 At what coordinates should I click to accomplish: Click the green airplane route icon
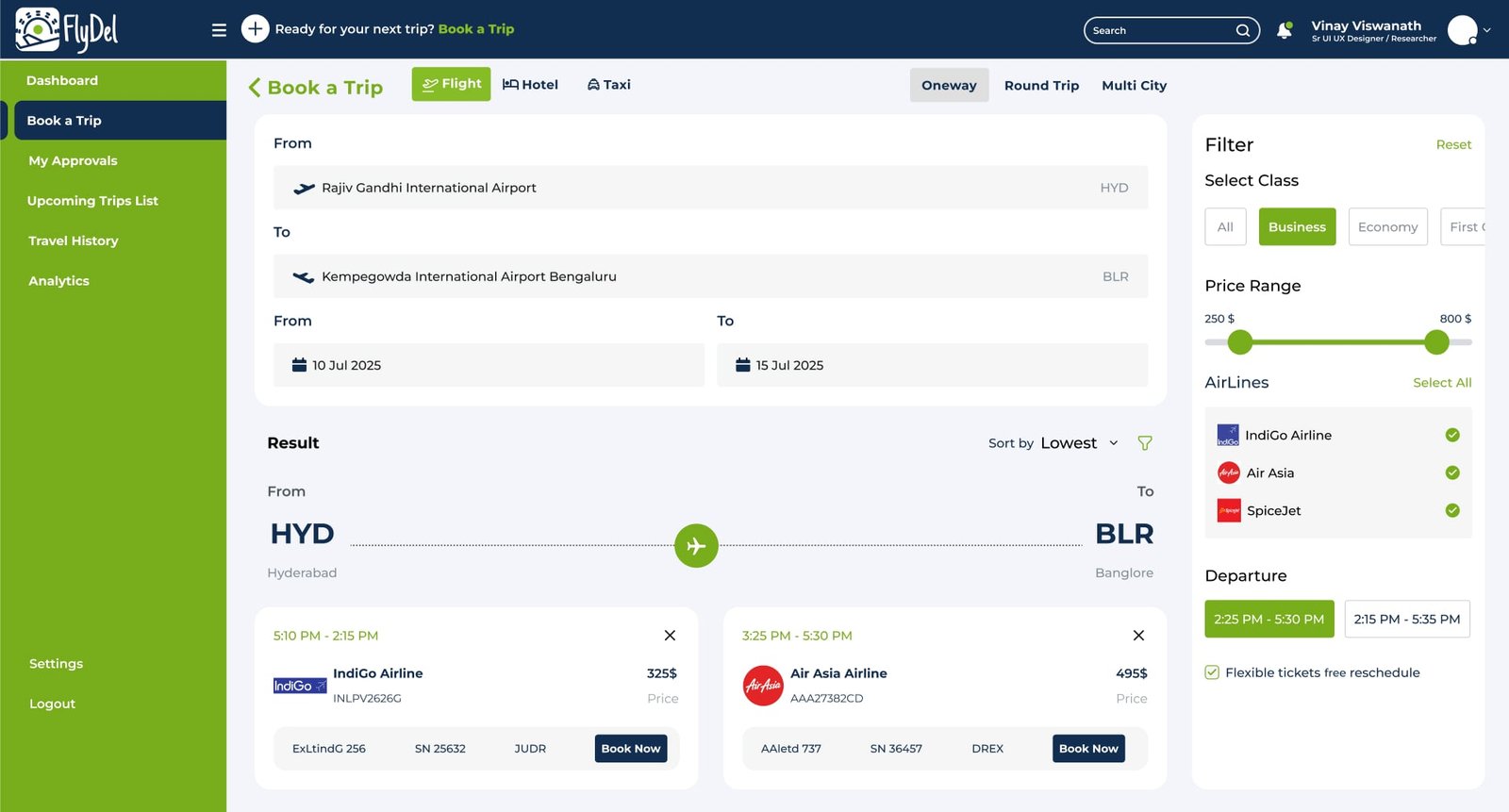coord(696,546)
